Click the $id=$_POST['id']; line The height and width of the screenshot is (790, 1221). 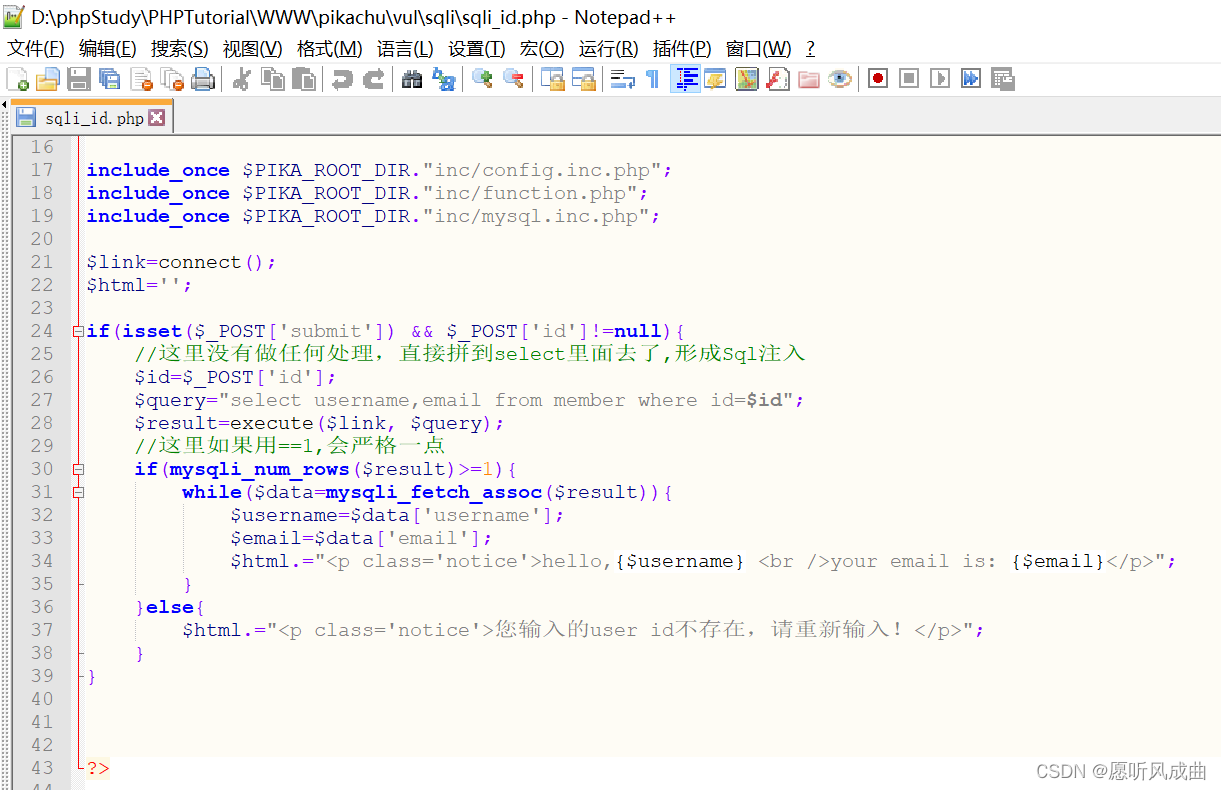click(x=236, y=377)
